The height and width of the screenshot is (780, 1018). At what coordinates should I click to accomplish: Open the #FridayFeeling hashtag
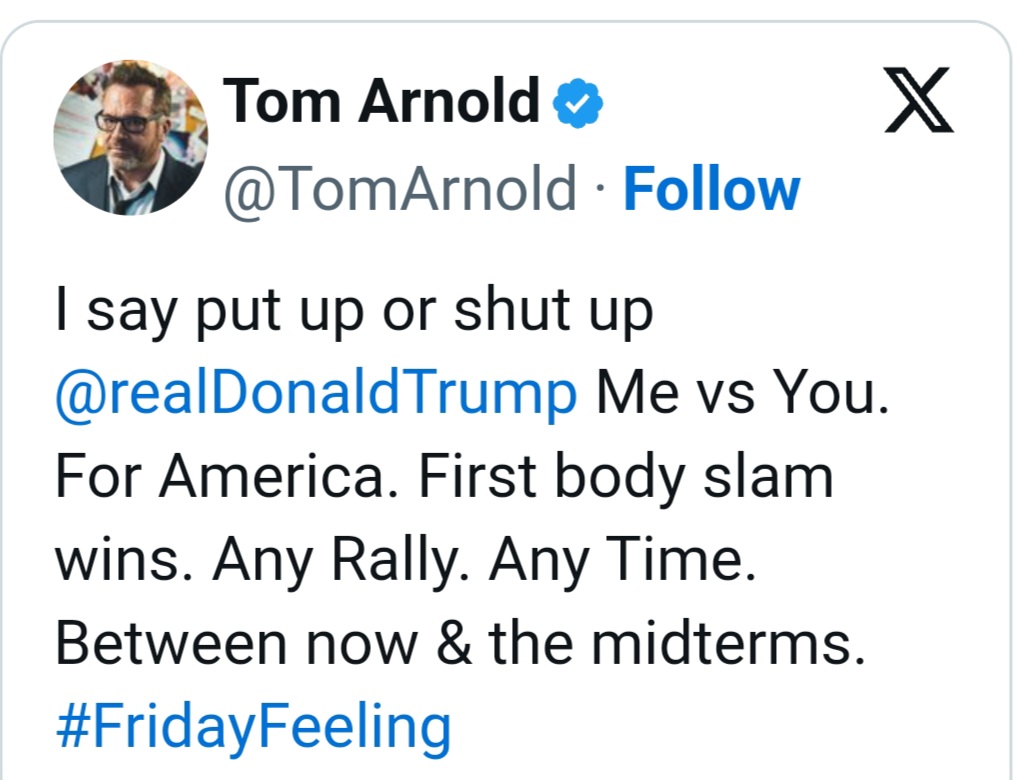point(253,726)
